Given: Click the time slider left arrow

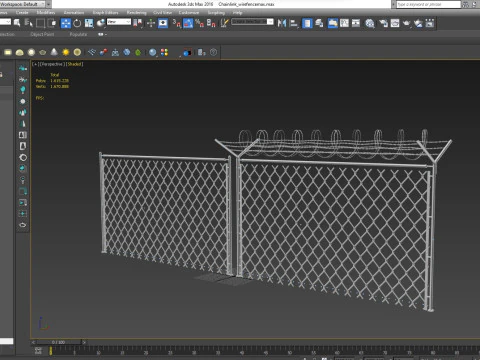Looking at the screenshot, I should [33, 342].
